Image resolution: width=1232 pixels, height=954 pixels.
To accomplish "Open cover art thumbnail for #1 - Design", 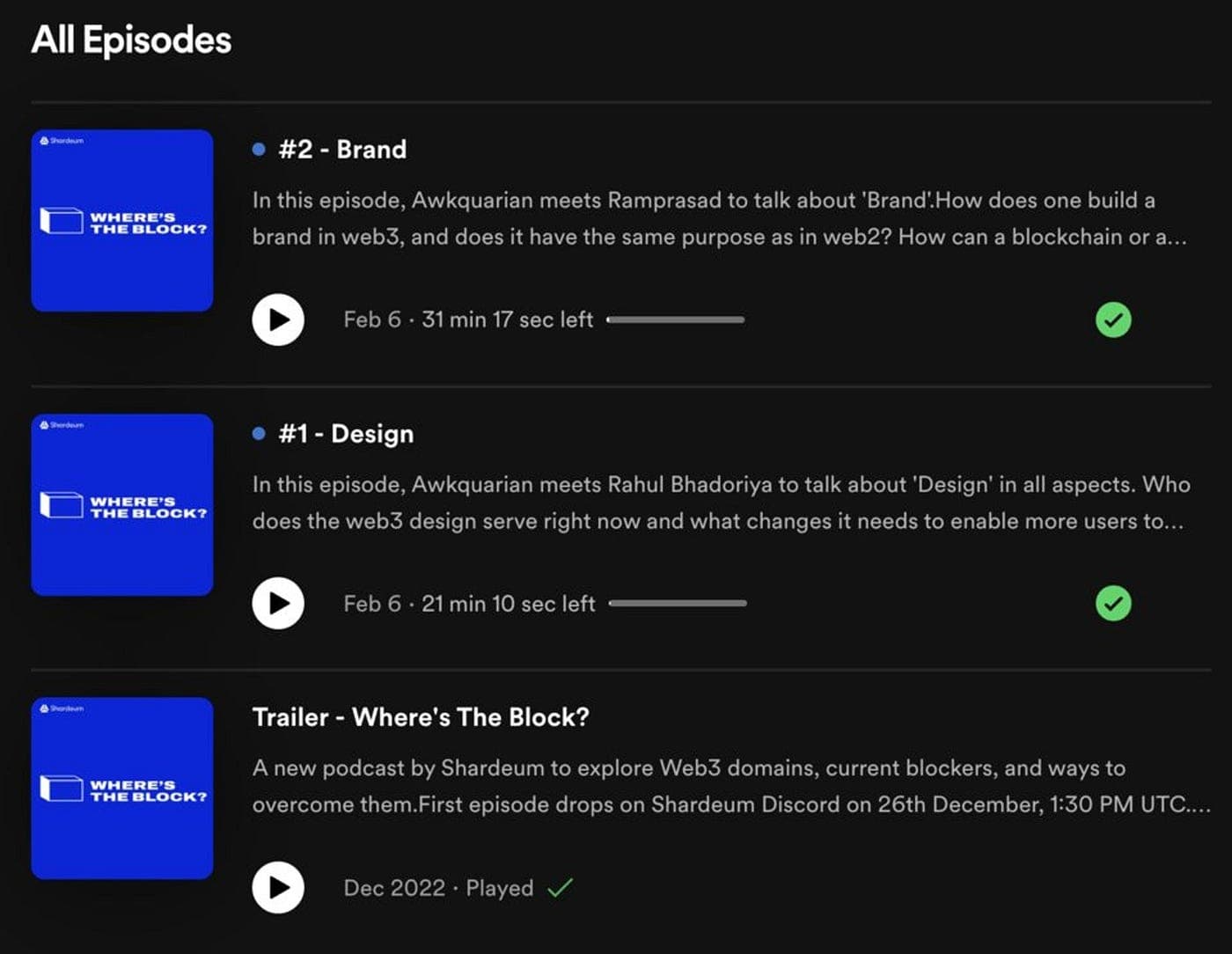I will (122, 505).
